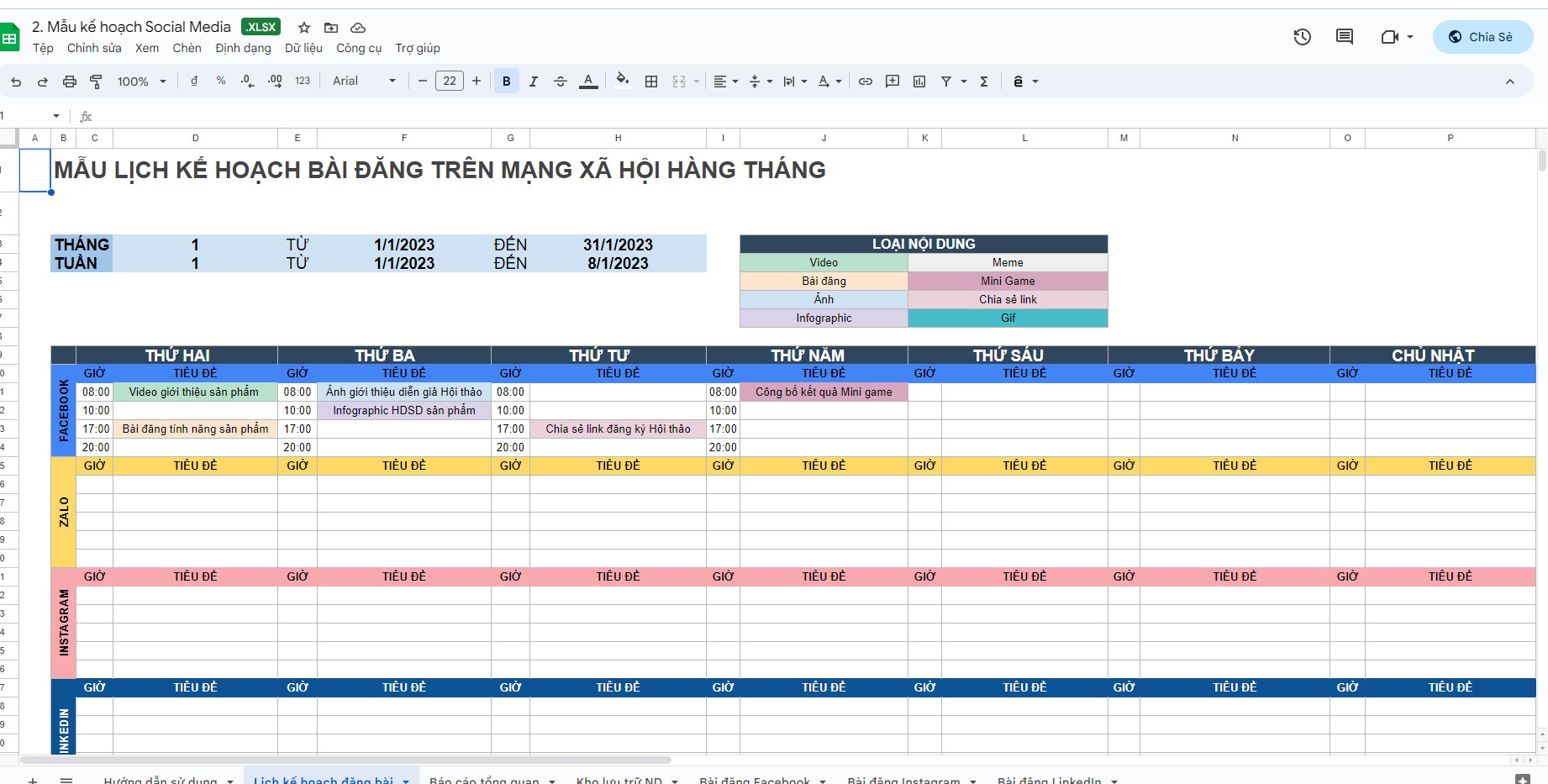
Task: Select cell Video giới thiệu sản phẩm
Action: [x=195, y=392]
